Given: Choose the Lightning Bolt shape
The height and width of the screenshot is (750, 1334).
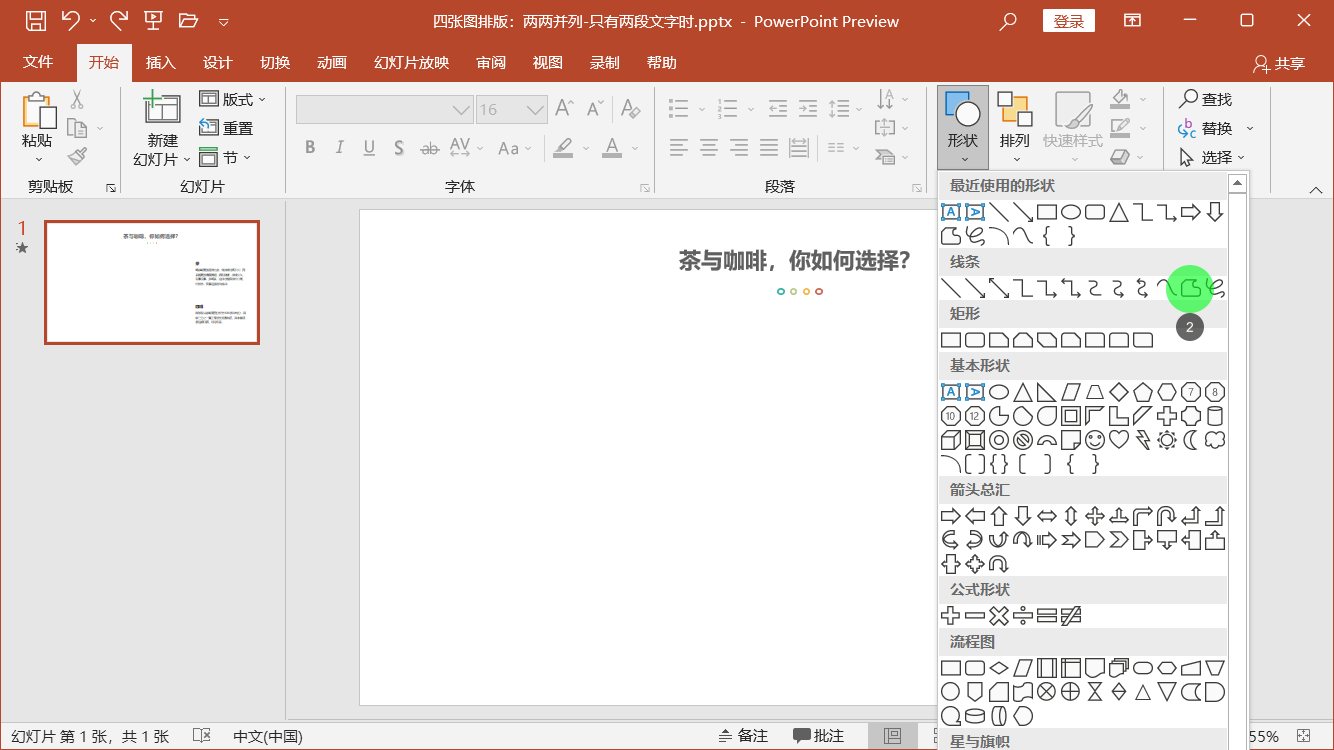Looking at the screenshot, I should coord(1143,440).
